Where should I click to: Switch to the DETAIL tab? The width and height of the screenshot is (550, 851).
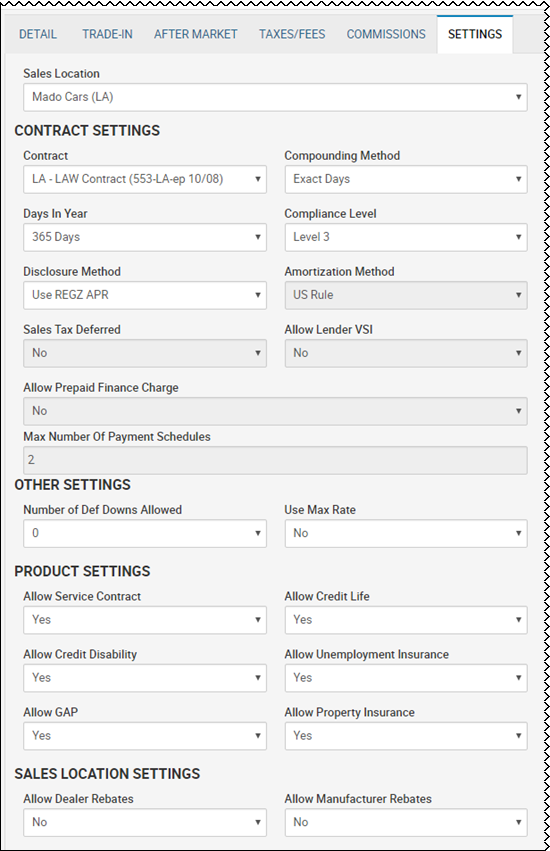click(37, 34)
